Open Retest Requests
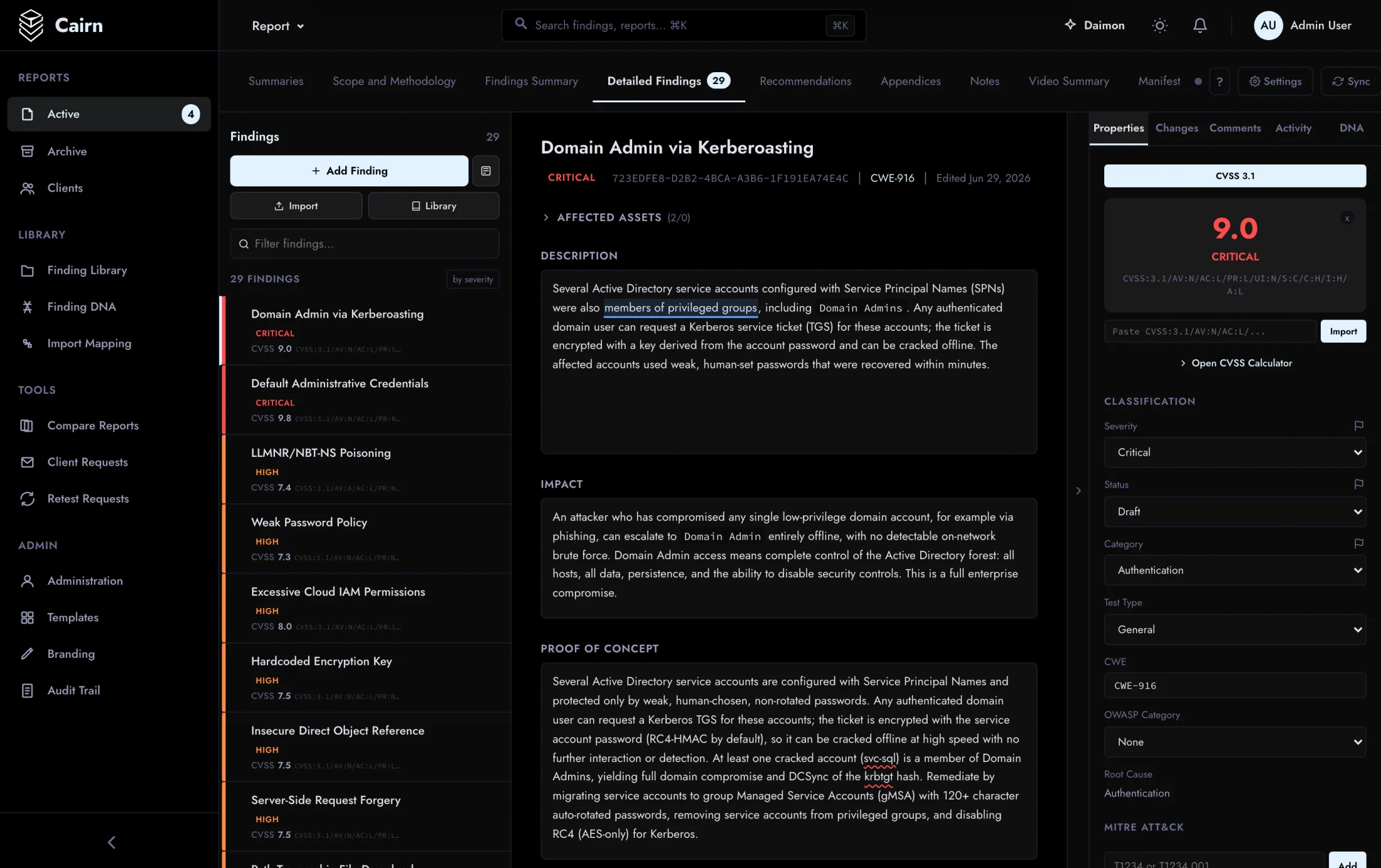Viewport: 1381px width, 868px height. click(109, 499)
